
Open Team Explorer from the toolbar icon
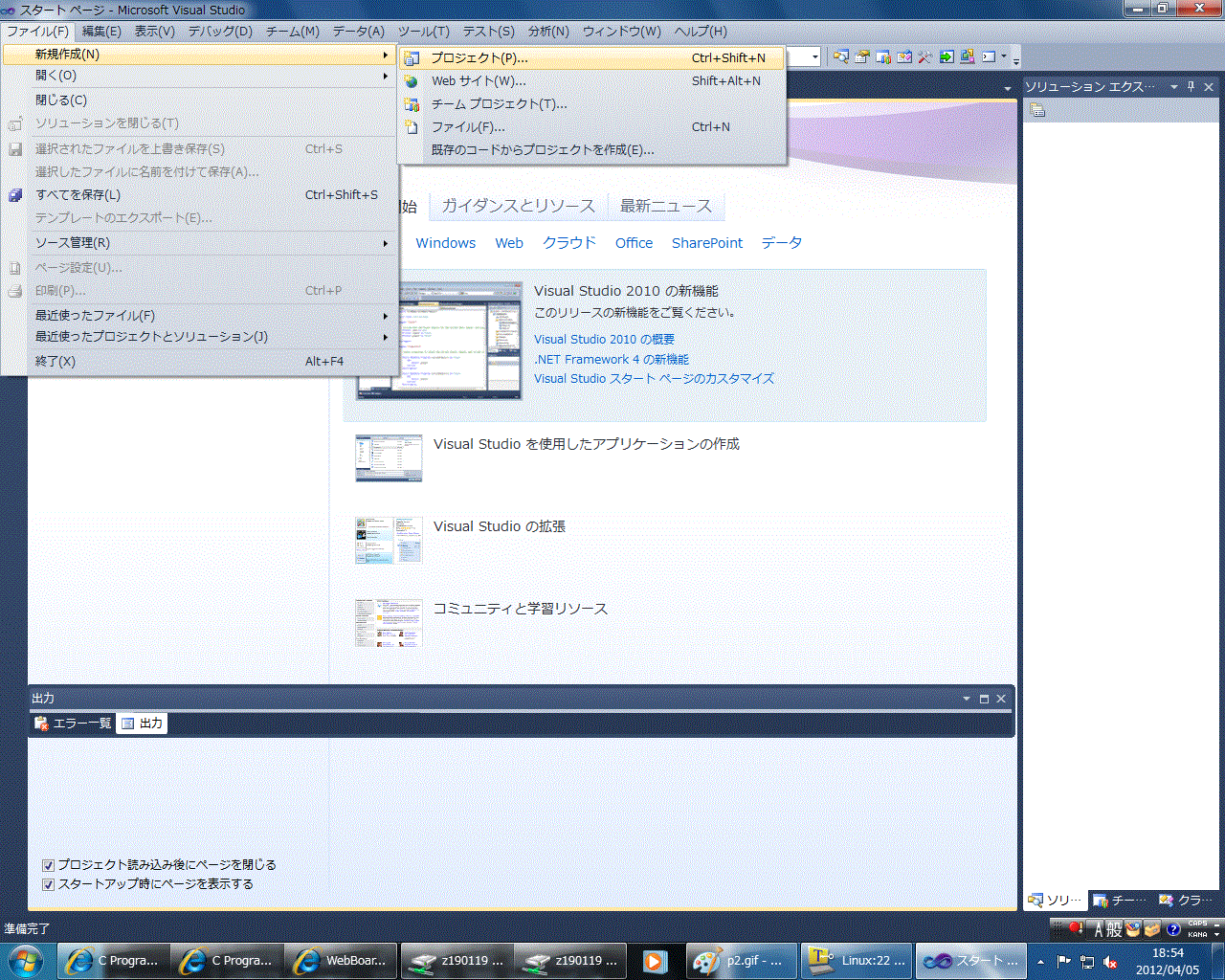pyautogui.click(x=883, y=56)
